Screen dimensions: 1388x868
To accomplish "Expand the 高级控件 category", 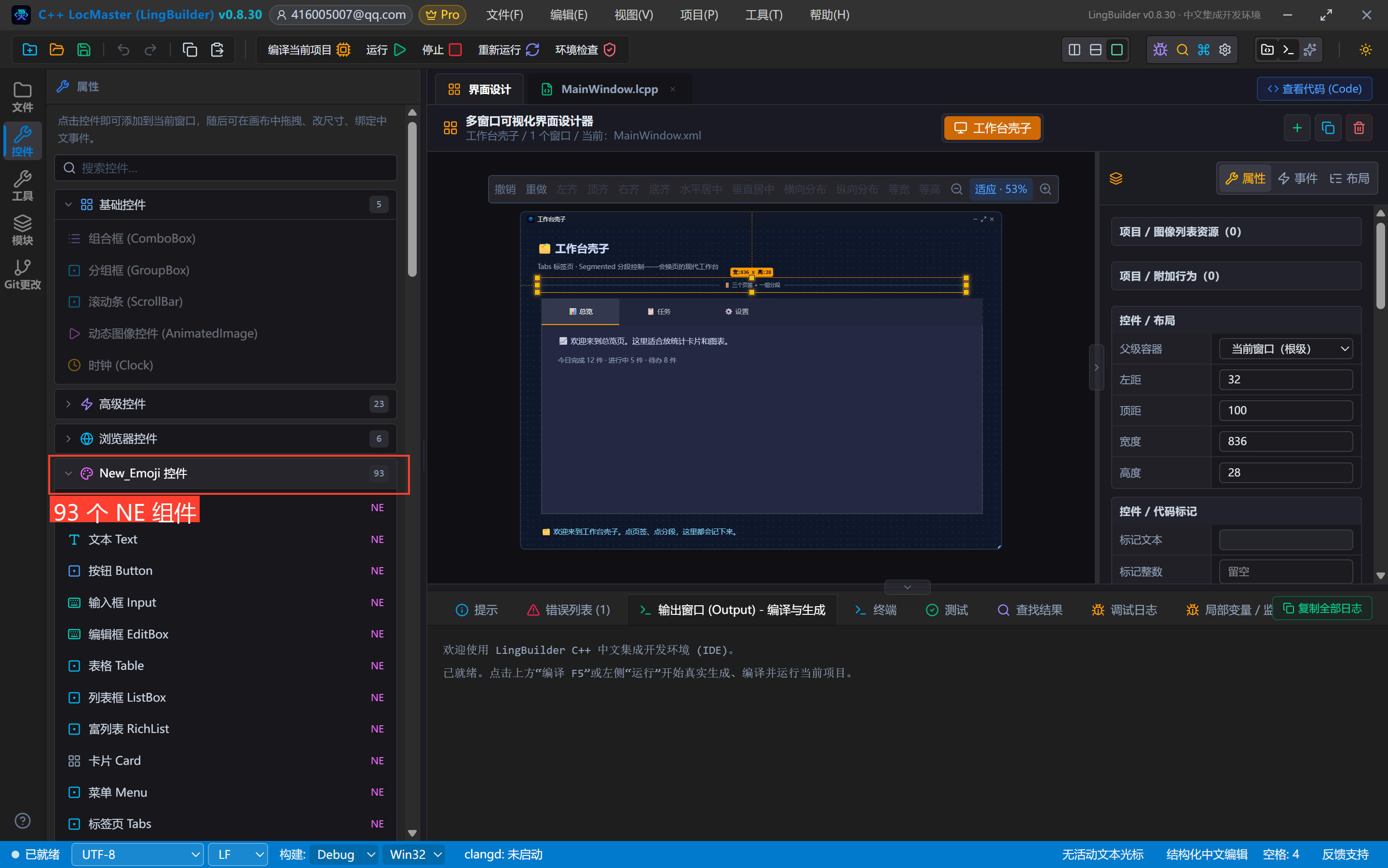I will pos(226,404).
